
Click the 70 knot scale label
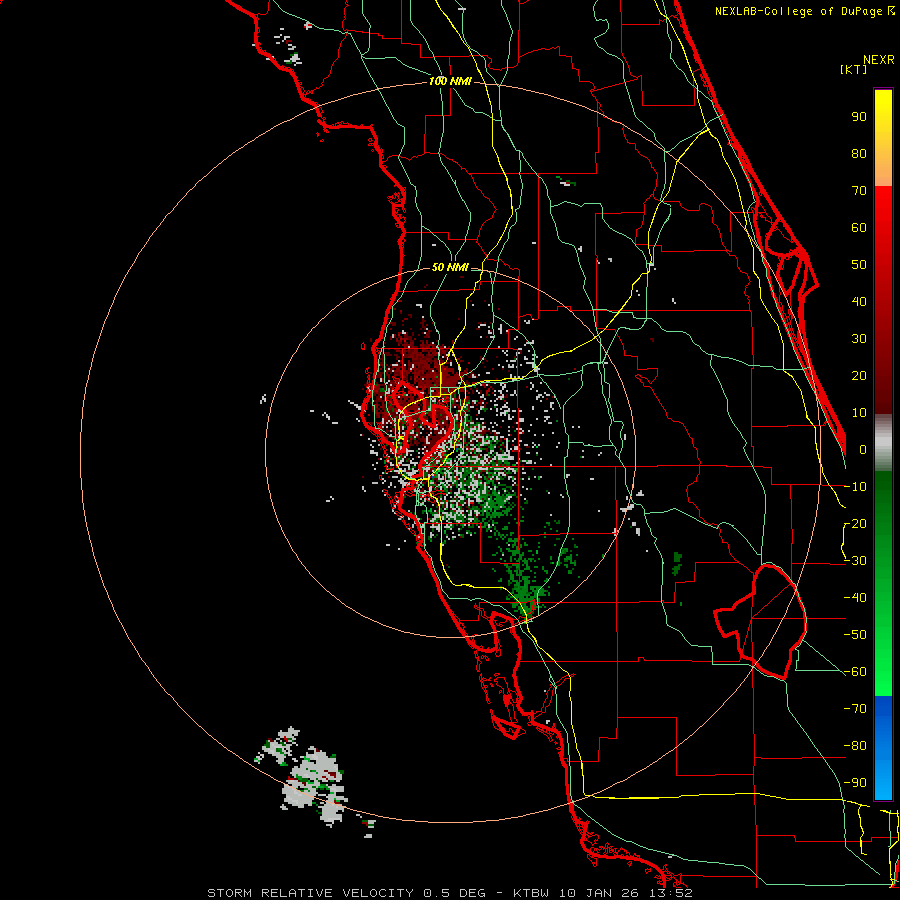tap(859, 191)
